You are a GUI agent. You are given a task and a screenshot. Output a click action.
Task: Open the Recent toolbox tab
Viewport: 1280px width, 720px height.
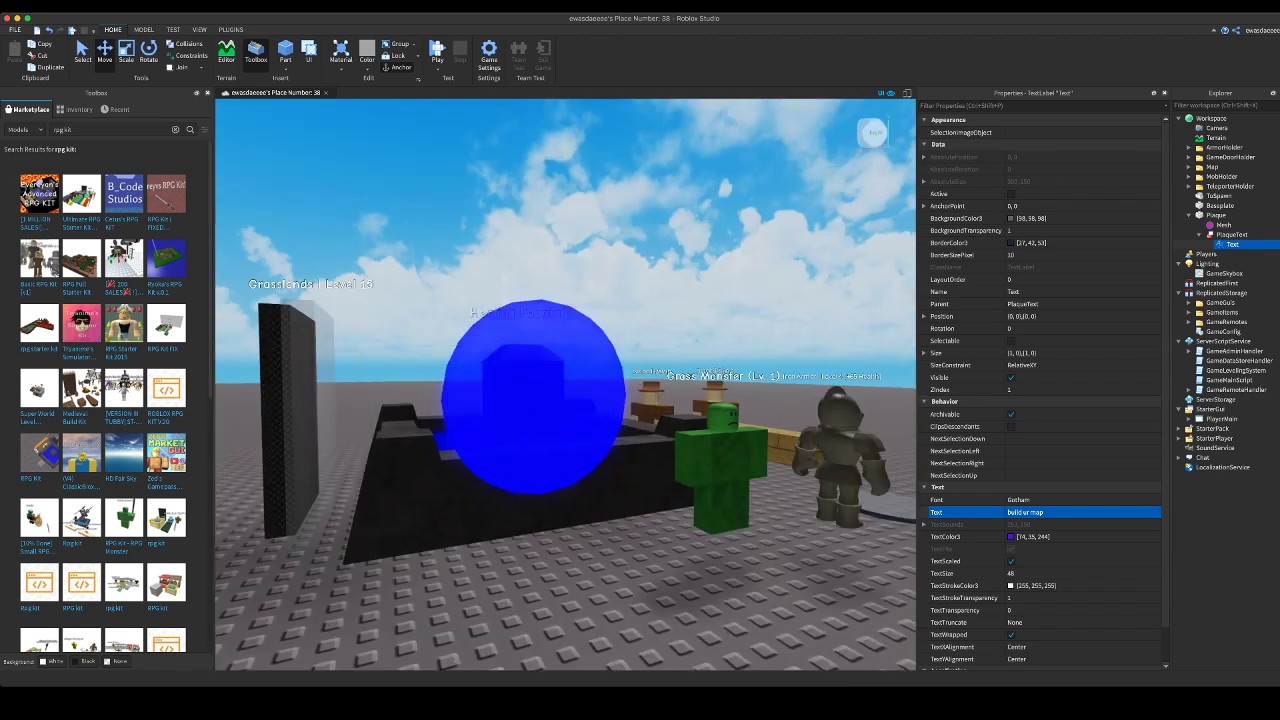[115, 109]
